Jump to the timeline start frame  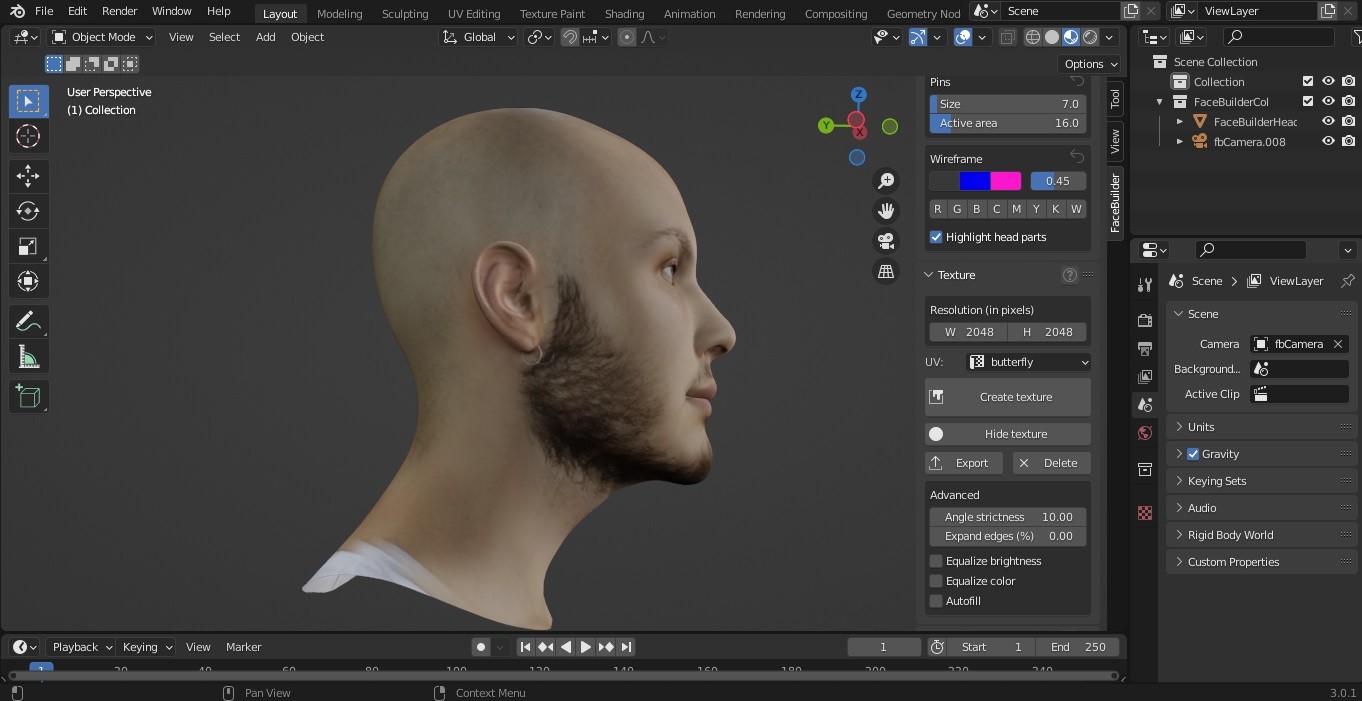click(526, 647)
